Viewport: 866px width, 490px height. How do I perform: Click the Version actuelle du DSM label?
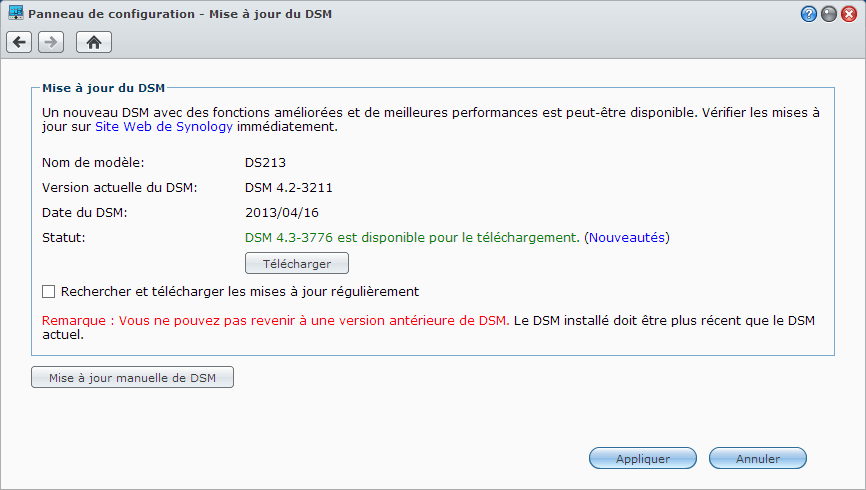coord(119,188)
